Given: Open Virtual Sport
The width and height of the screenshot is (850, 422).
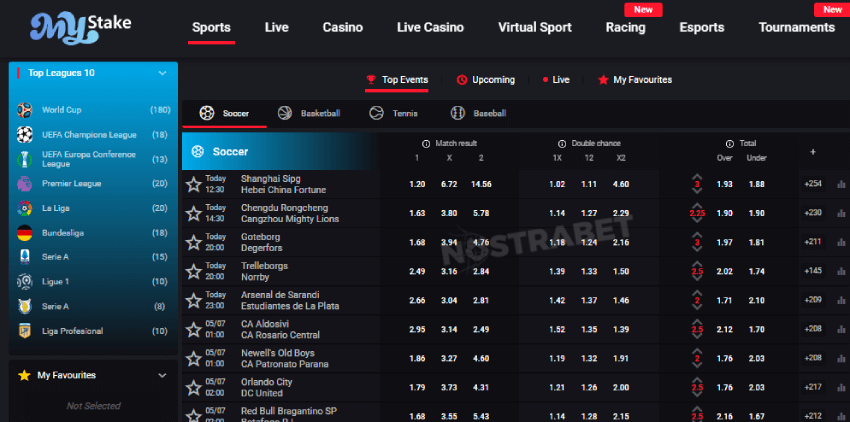Looking at the screenshot, I should (x=535, y=28).
